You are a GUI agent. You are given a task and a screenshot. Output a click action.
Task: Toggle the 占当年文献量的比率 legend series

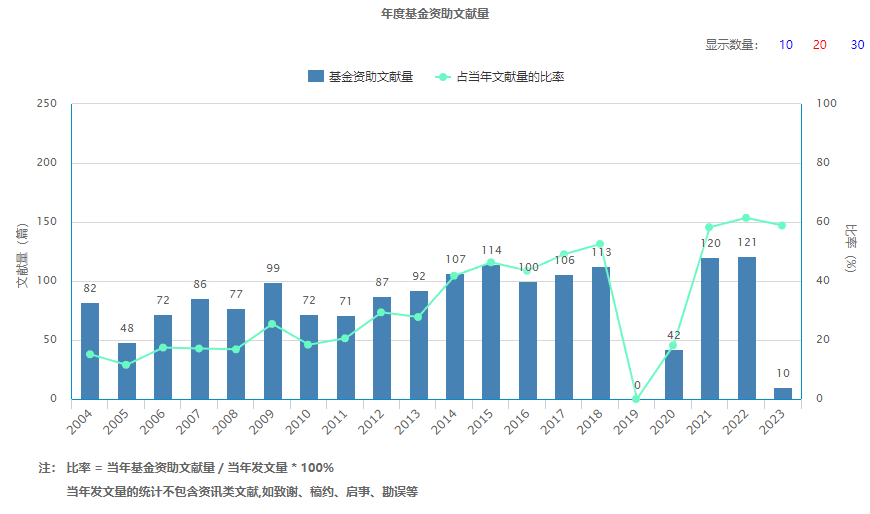pyautogui.click(x=499, y=77)
